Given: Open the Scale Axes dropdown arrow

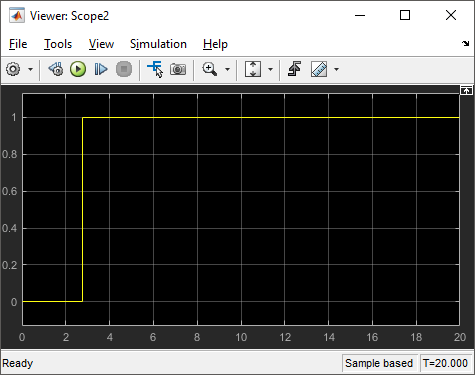Looking at the screenshot, I should coord(270,69).
